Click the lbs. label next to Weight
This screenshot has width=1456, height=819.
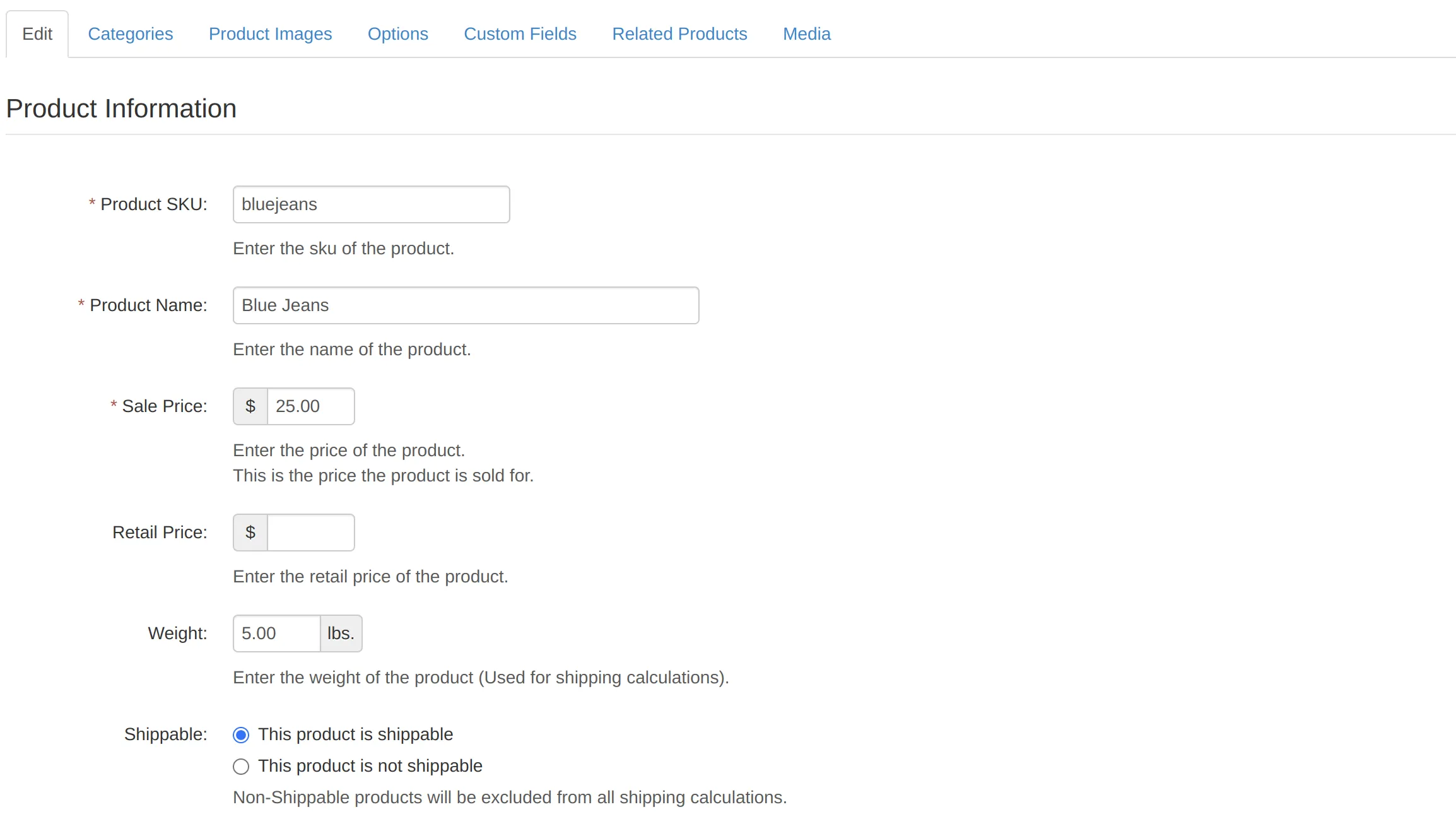[340, 633]
